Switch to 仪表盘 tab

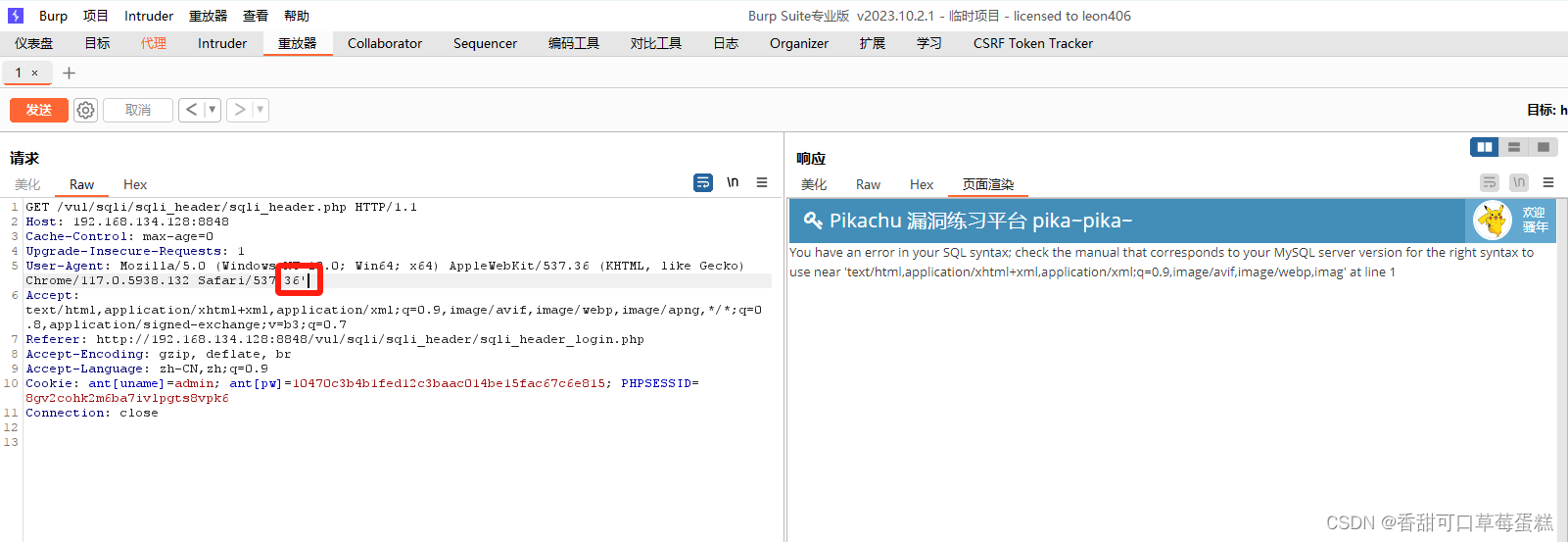(x=34, y=43)
